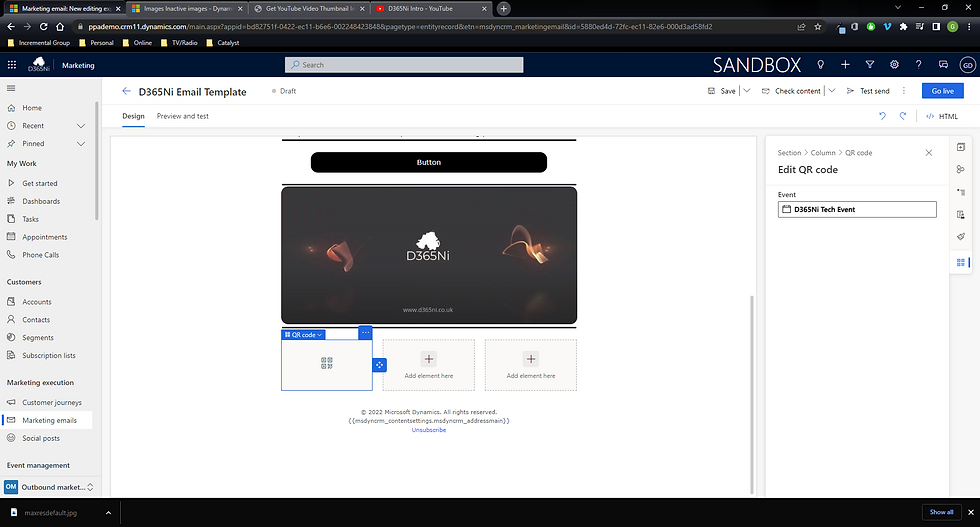This screenshot has width=980, height=527.
Task: Click the Search box in header
Action: pyautogui.click(x=404, y=65)
